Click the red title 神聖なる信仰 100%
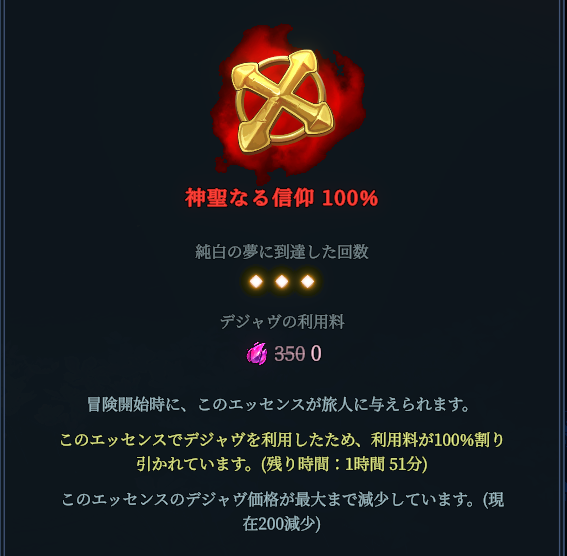 click(x=282, y=198)
